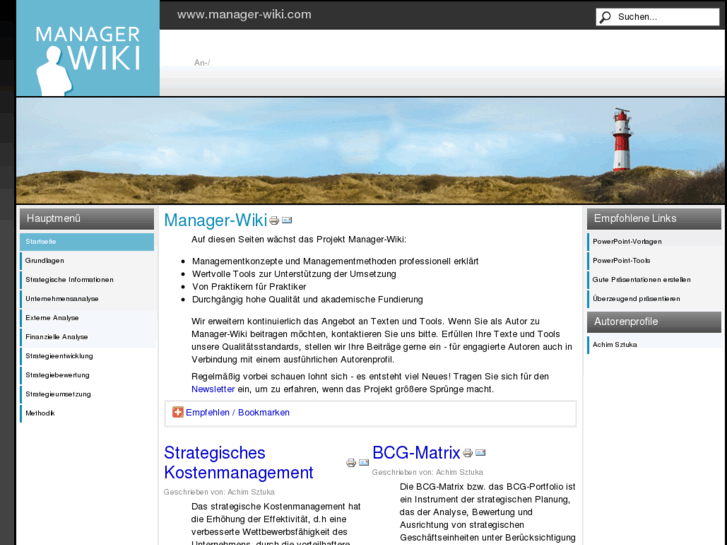Open Strategische Informationen menu item
The height and width of the screenshot is (545, 727).
pyautogui.click(x=87, y=280)
